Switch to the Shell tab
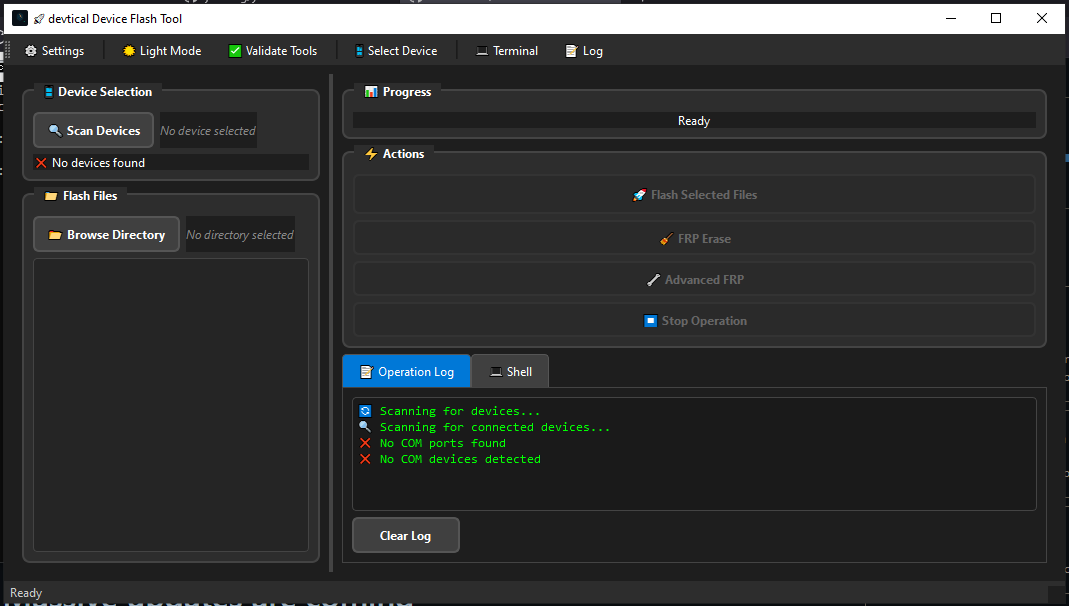Screen dimensions: 1069x606 tap(510, 372)
